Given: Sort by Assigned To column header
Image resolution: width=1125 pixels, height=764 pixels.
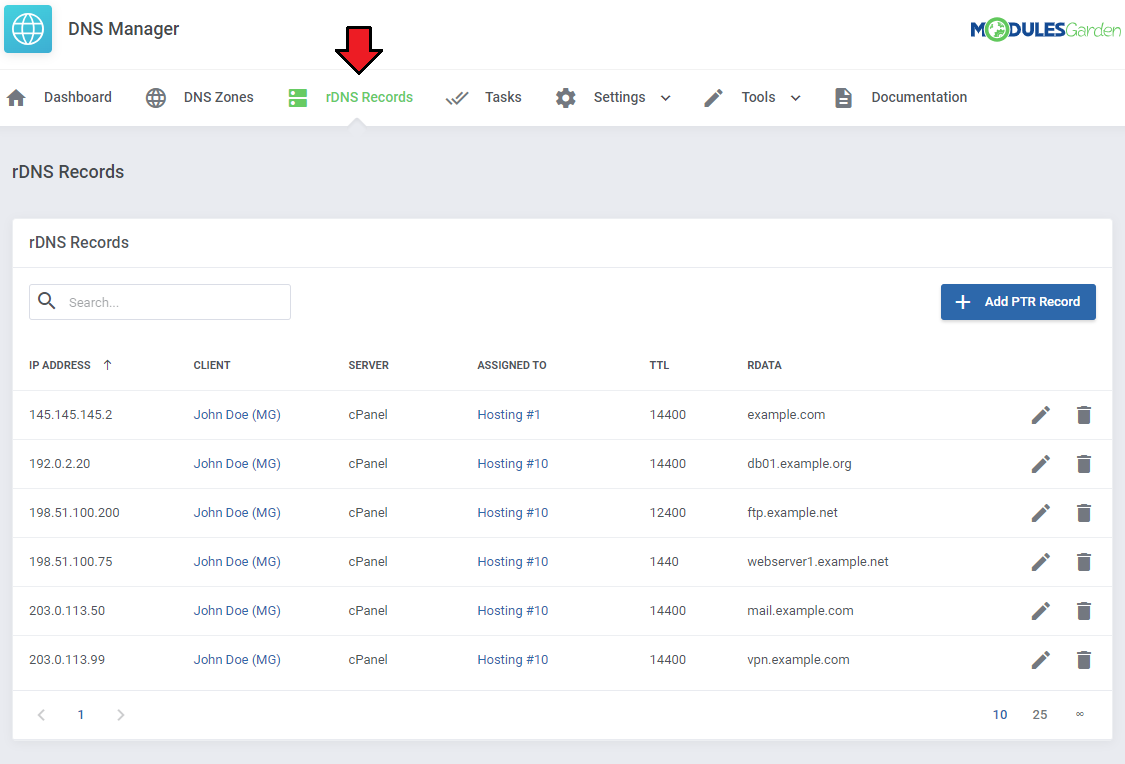Looking at the screenshot, I should pos(512,365).
